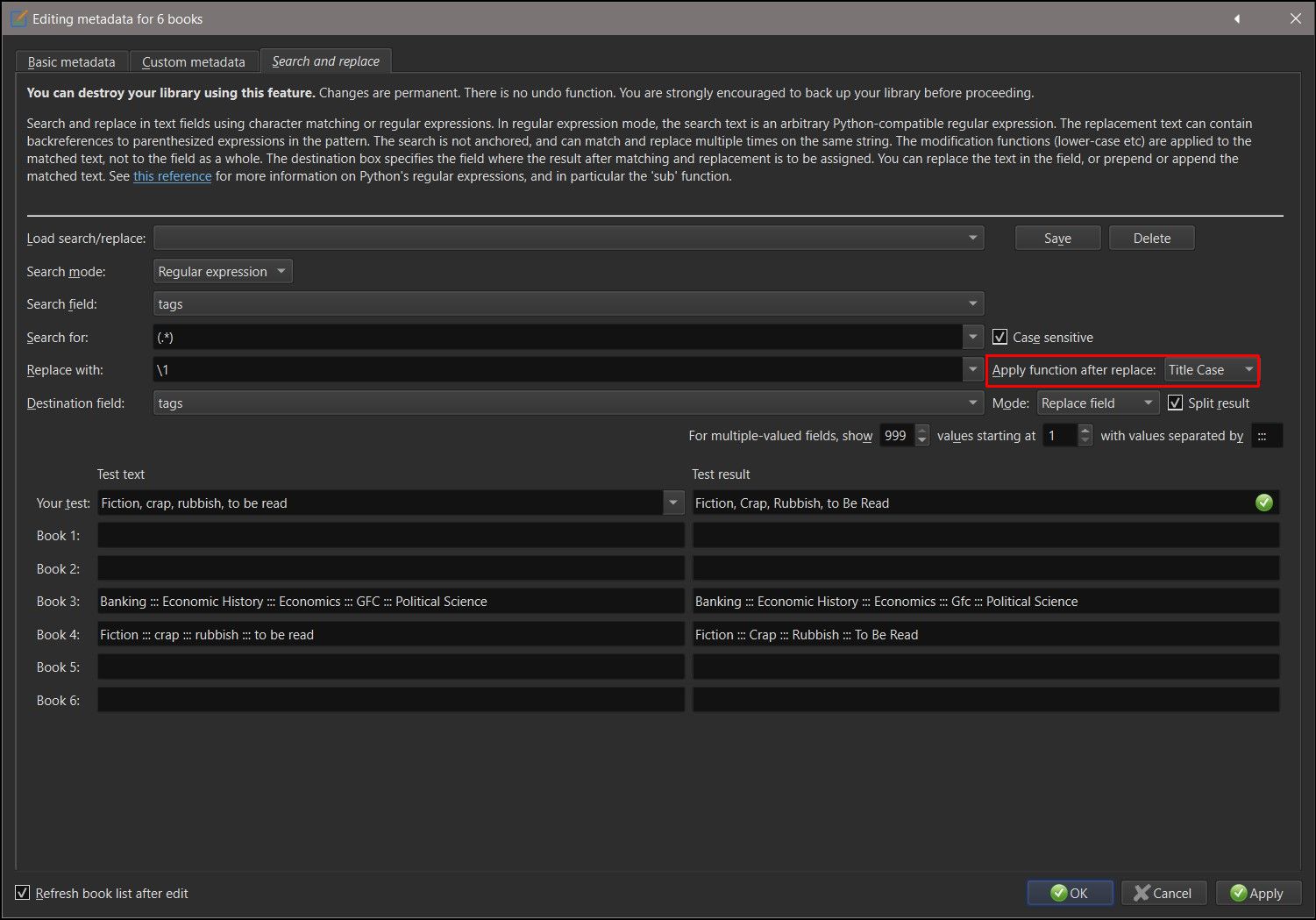
Task: Open the 'this reference' link
Action: click(172, 176)
